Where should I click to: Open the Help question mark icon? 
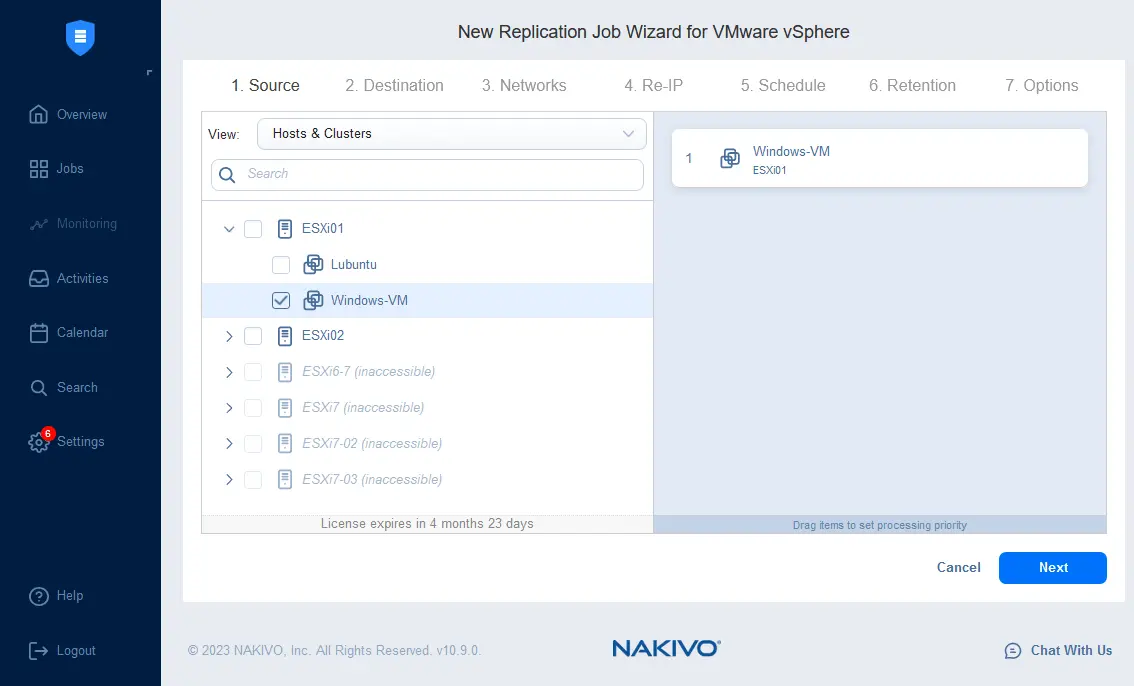pos(38,596)
